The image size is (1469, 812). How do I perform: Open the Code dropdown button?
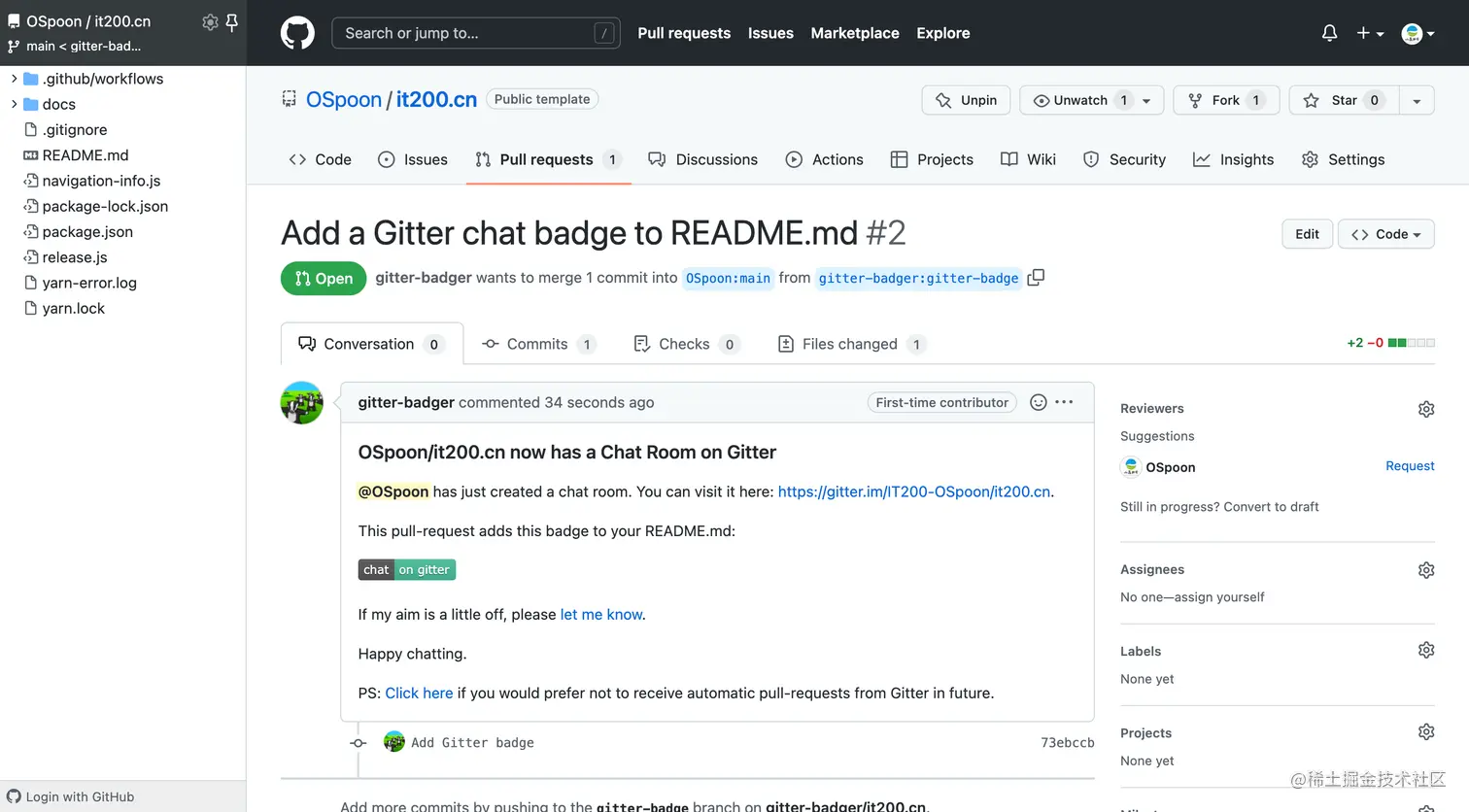click(1385, 234)
